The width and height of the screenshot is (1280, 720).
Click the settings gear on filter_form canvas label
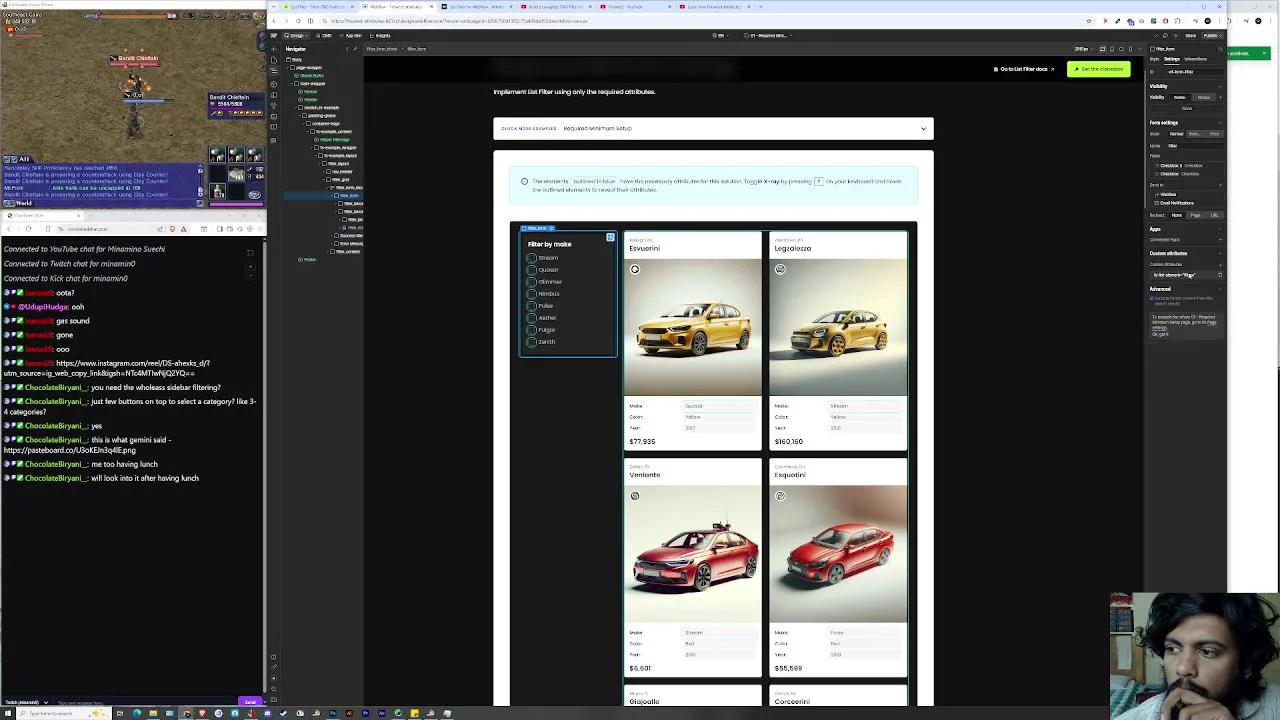[551, 228]
